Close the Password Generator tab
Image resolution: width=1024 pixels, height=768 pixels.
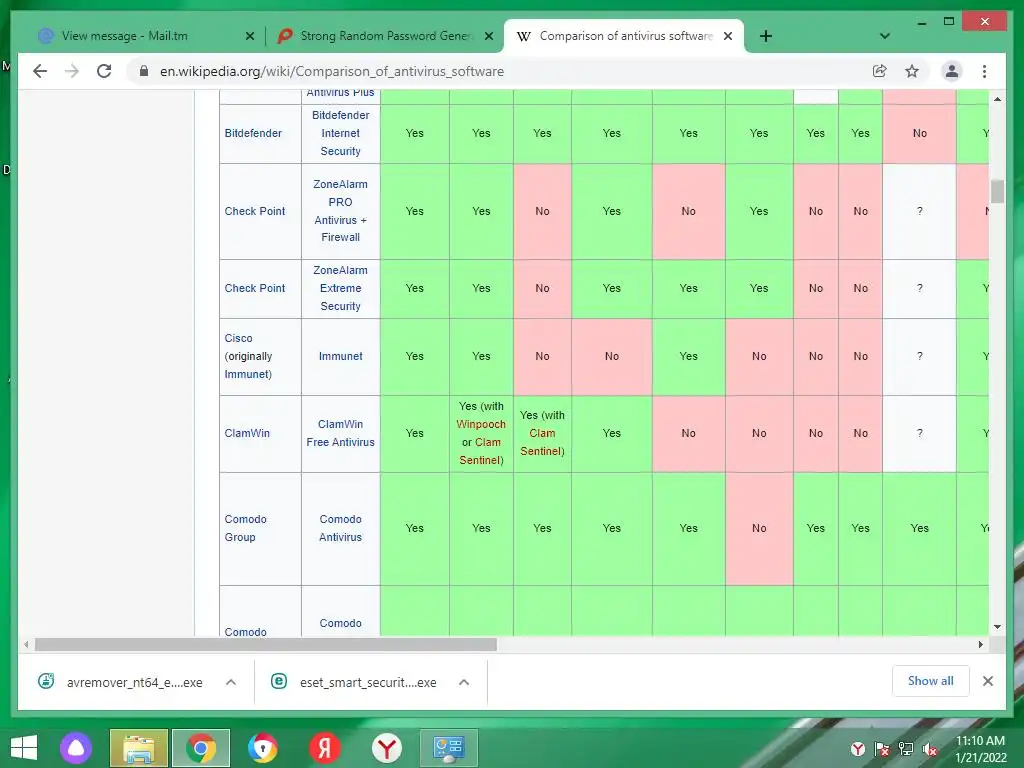point(488,36)
